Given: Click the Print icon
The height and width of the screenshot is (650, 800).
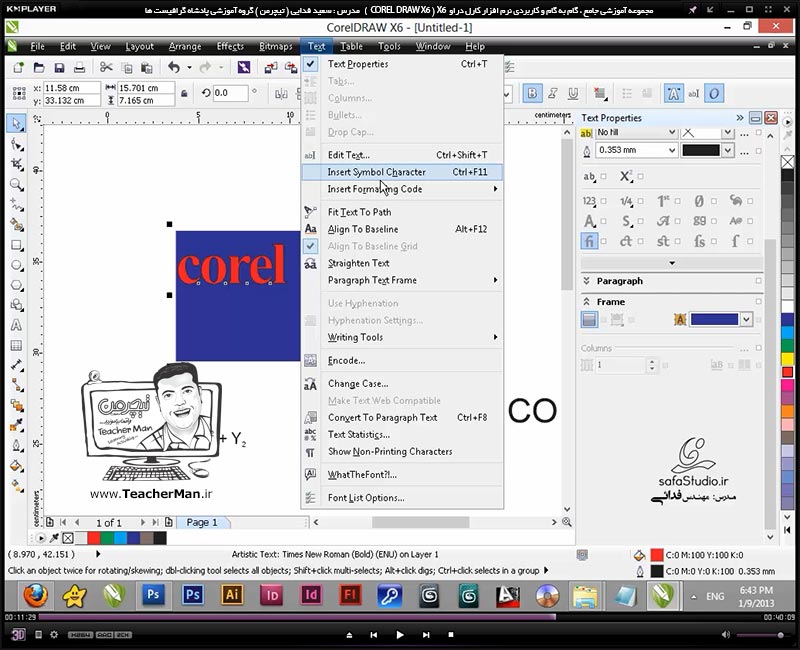Looking at the screenshot, I should 80,67.
